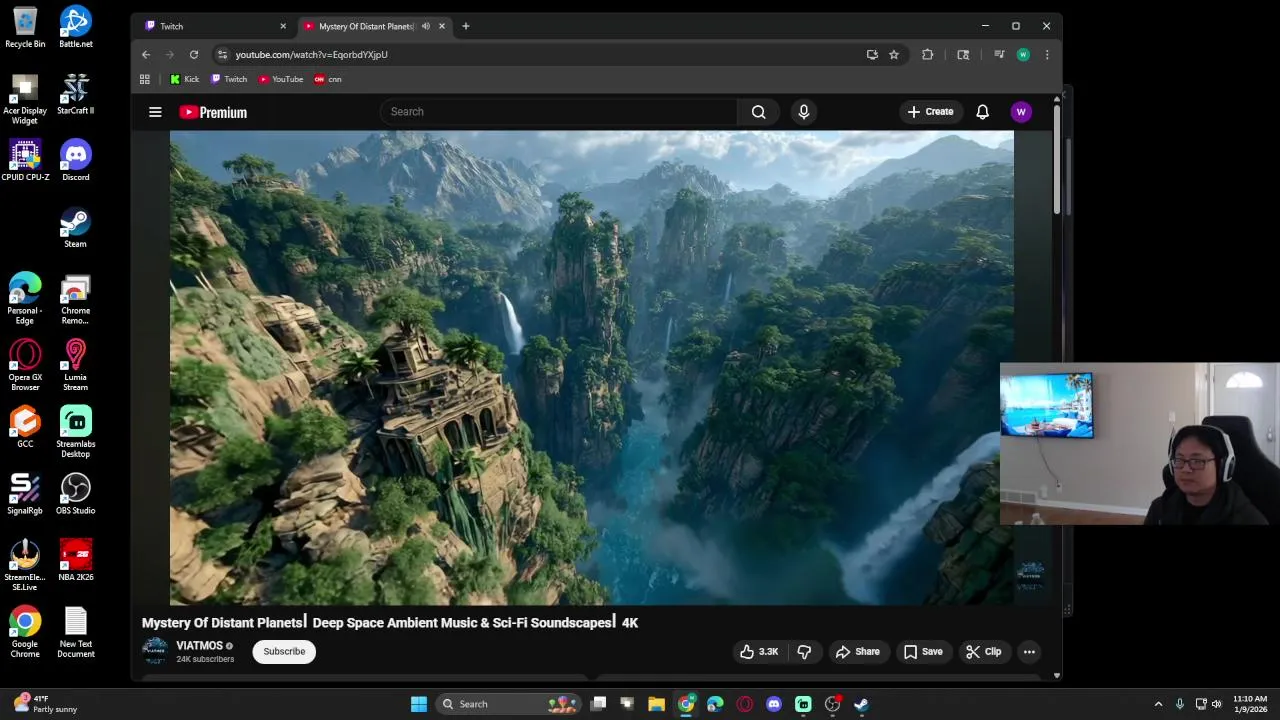Click the video player to pause
The width and height of the screenshot is (1280, 720).
[591, 368]
